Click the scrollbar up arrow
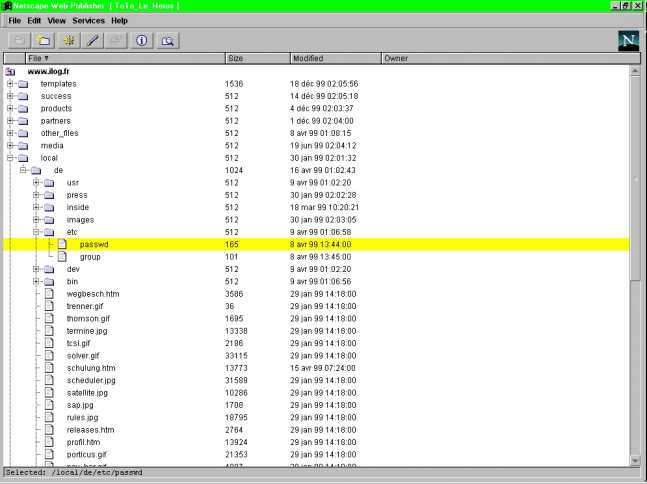The image size is (647, 484). tap(635, 71)
